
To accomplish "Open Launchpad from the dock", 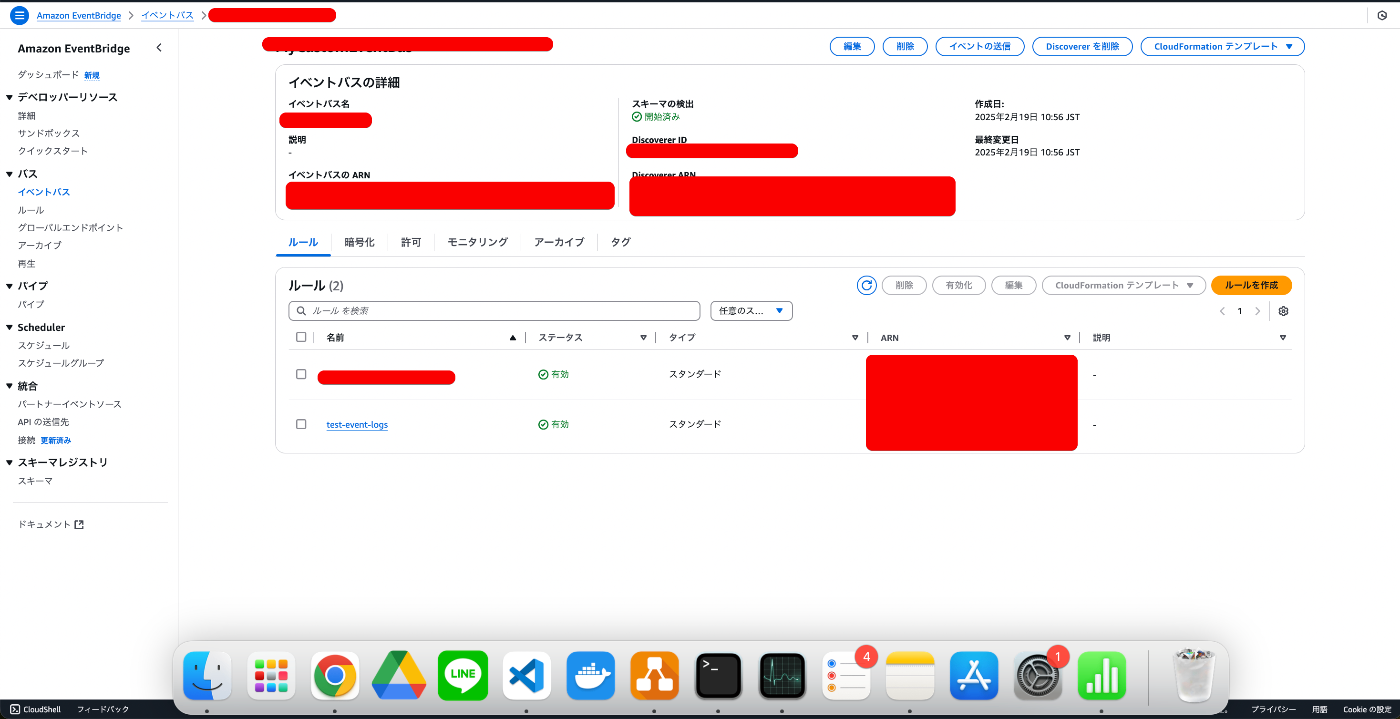I will coord(271,676).
